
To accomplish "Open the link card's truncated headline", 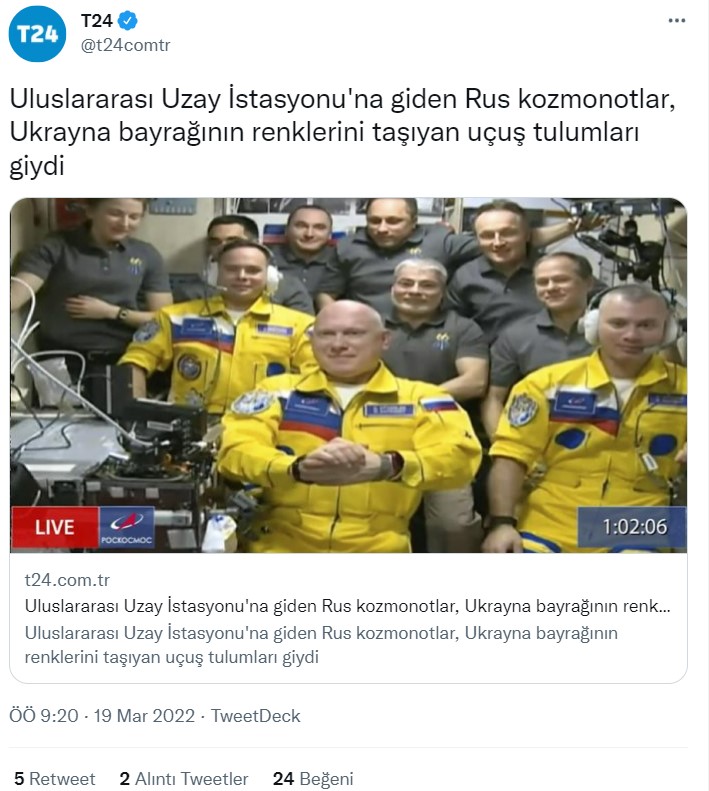I will click(x=347, y=606).
